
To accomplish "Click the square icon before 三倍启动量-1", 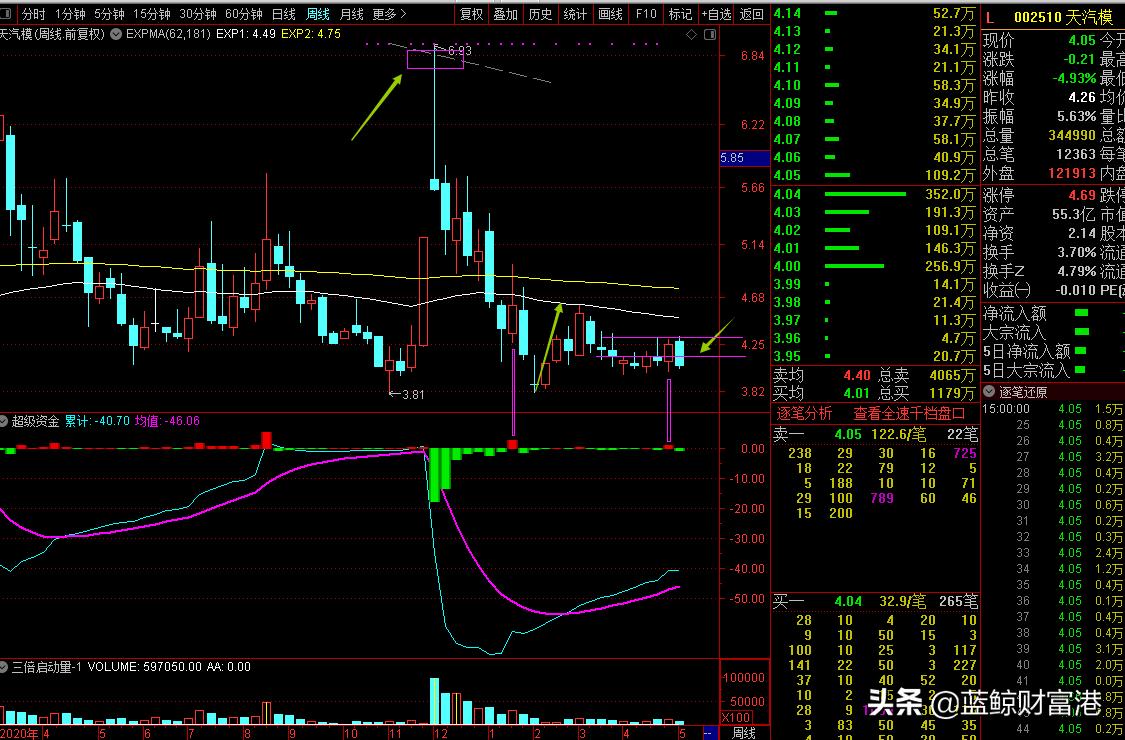I will click(x=6, y=667).
